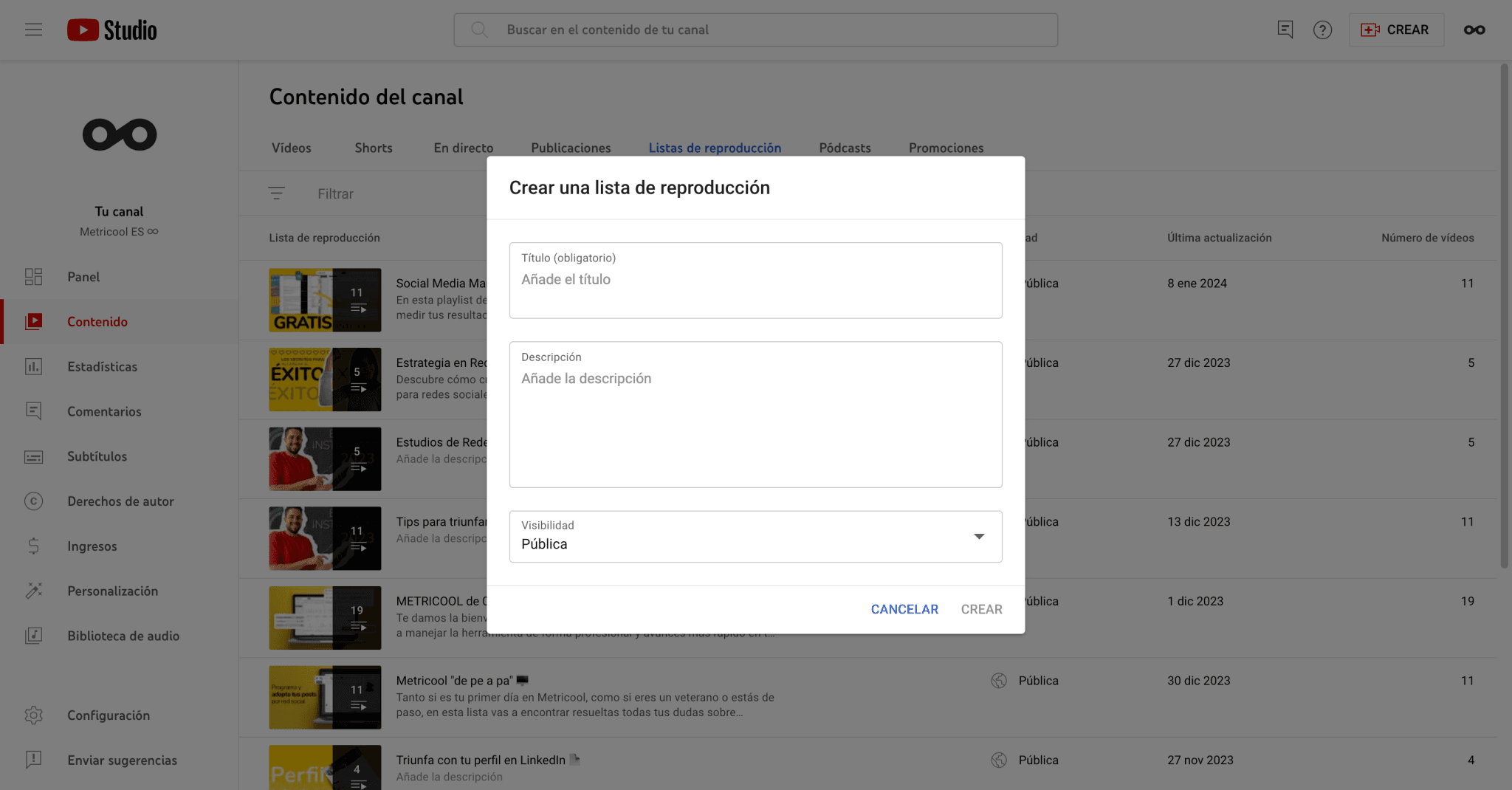Open the METRICOOL de 0 playlist thumbnail
This screenshot has height=790, width=1512.
point(325,618)
